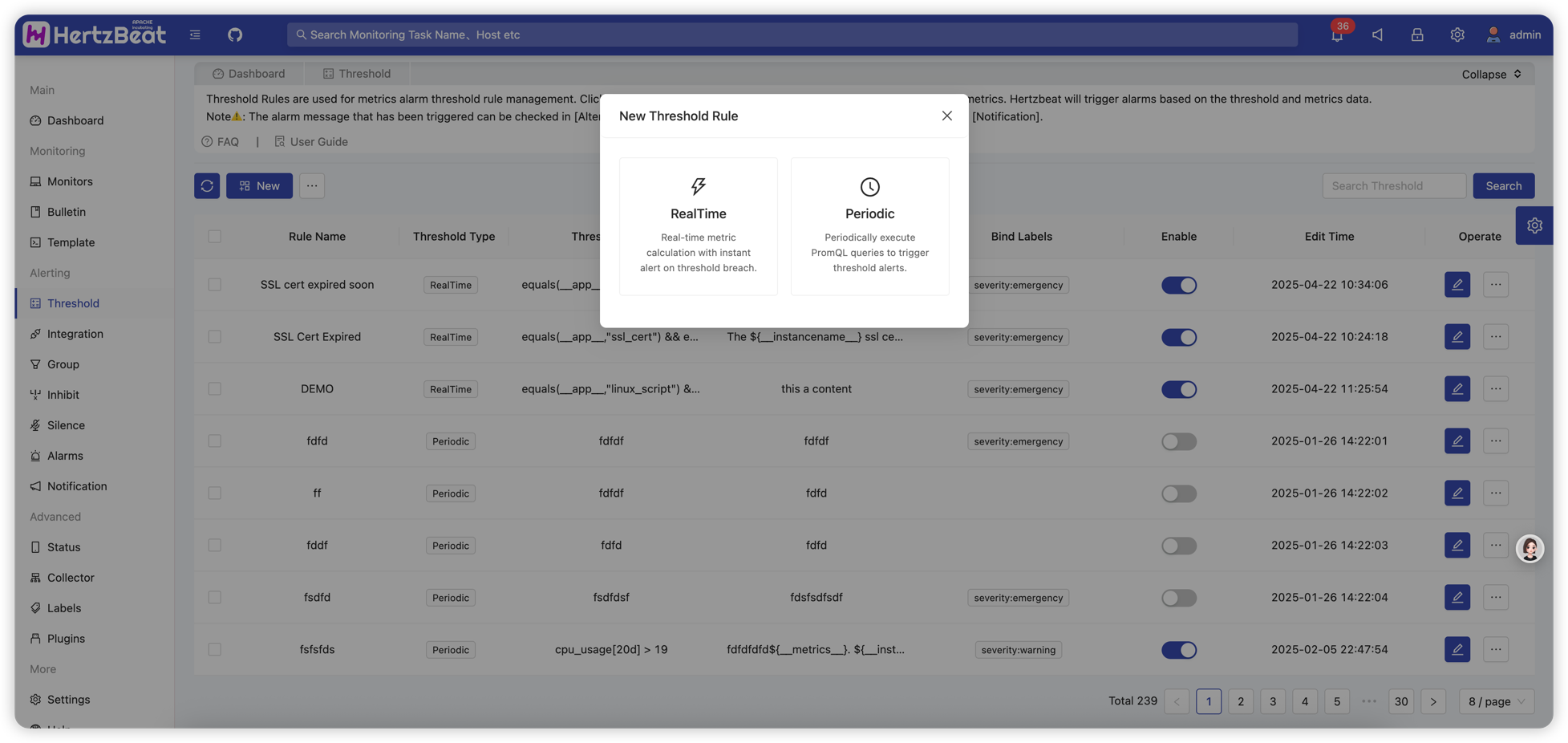This screenshot has width=1568, height=743.
Task: Disable the DEMO rule toggle
Action: [x=1178, y=389]
